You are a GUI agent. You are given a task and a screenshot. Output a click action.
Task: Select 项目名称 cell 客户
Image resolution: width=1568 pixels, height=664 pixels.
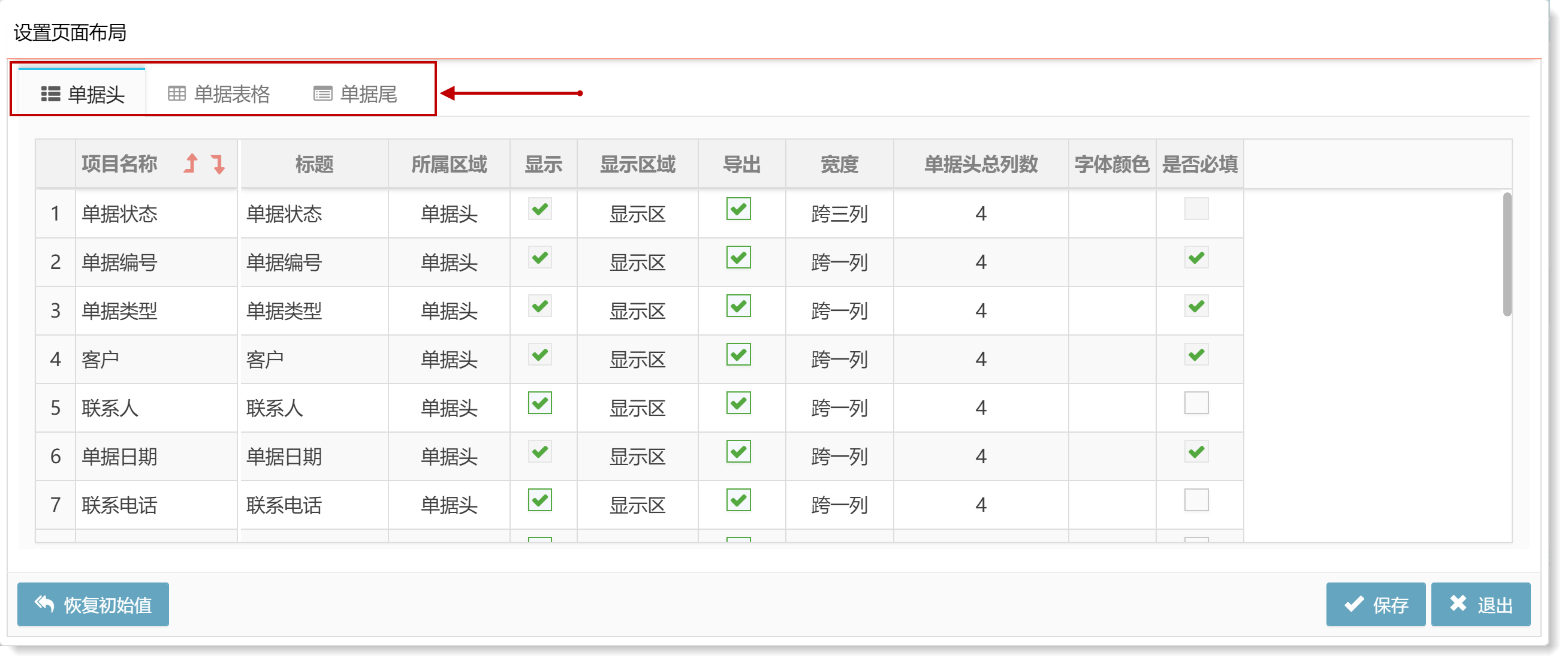[156, 359]
